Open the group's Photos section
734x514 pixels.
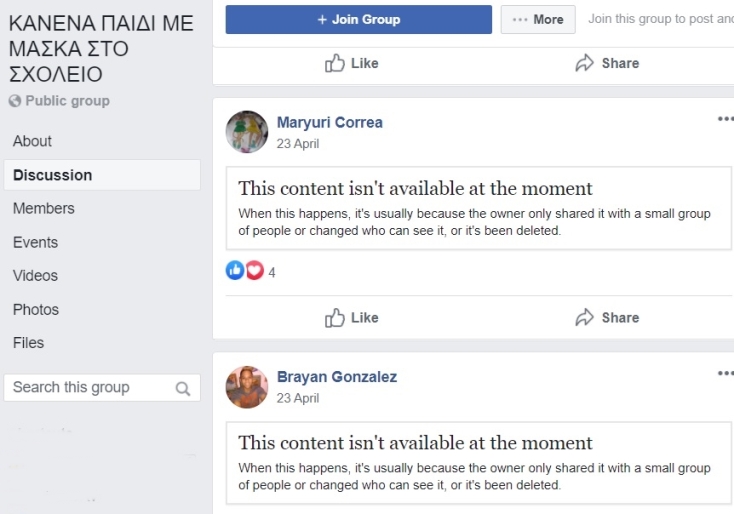tap(36, 309)
